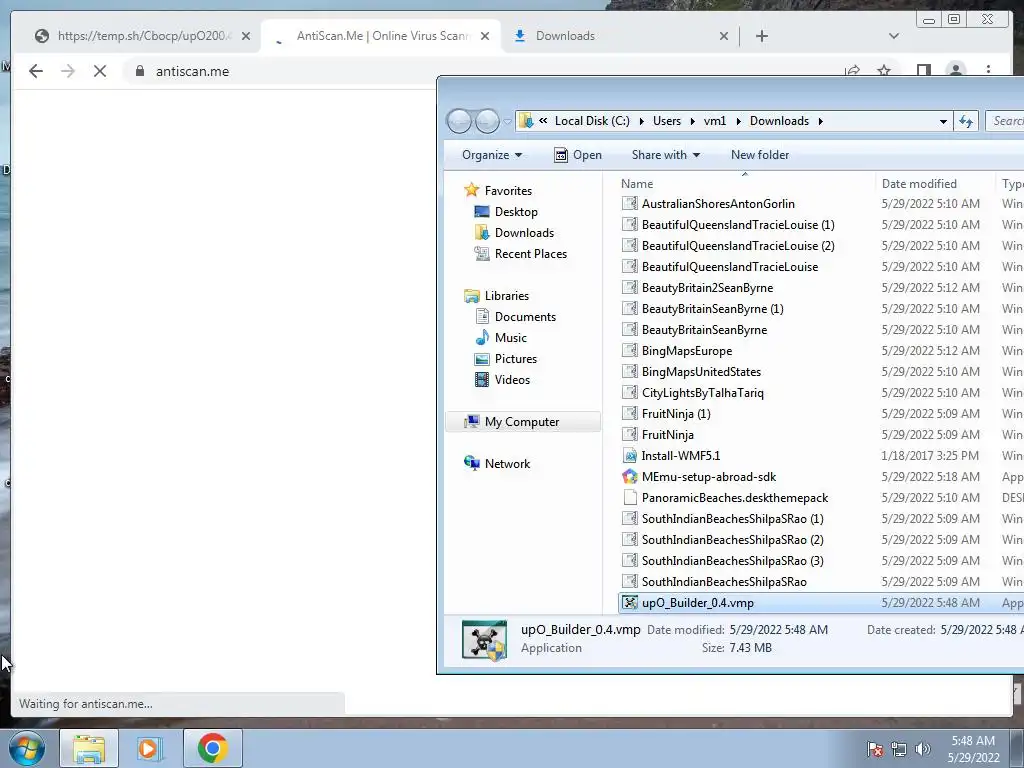Close the AntiScan.Me tab

click(485, 36)
